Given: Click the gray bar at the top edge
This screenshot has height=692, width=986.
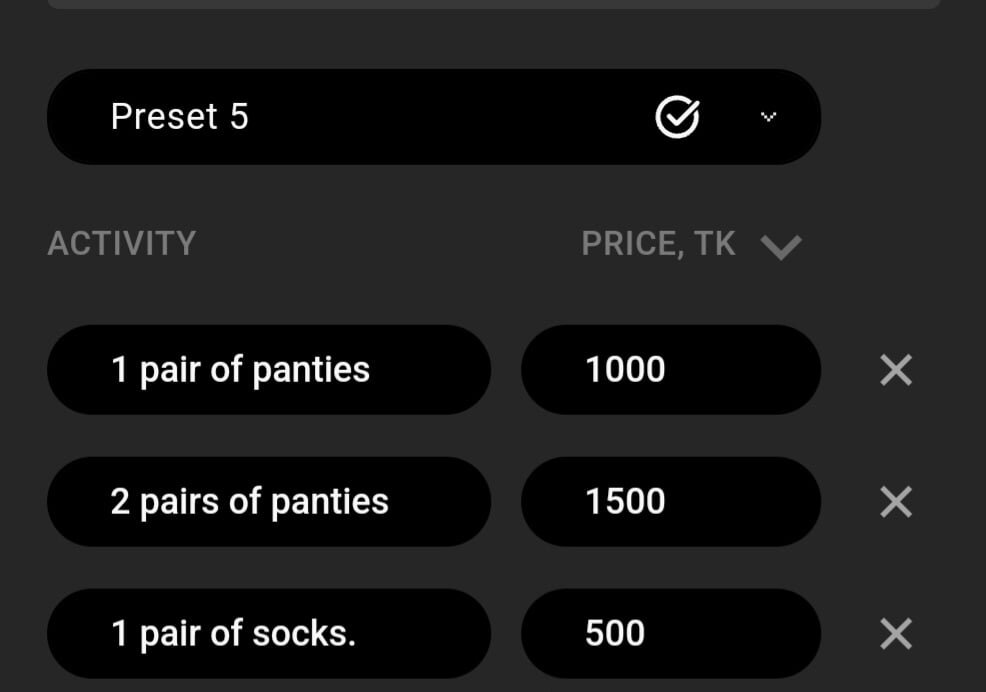Looking at the screenshot, I should tap(493, 4).
